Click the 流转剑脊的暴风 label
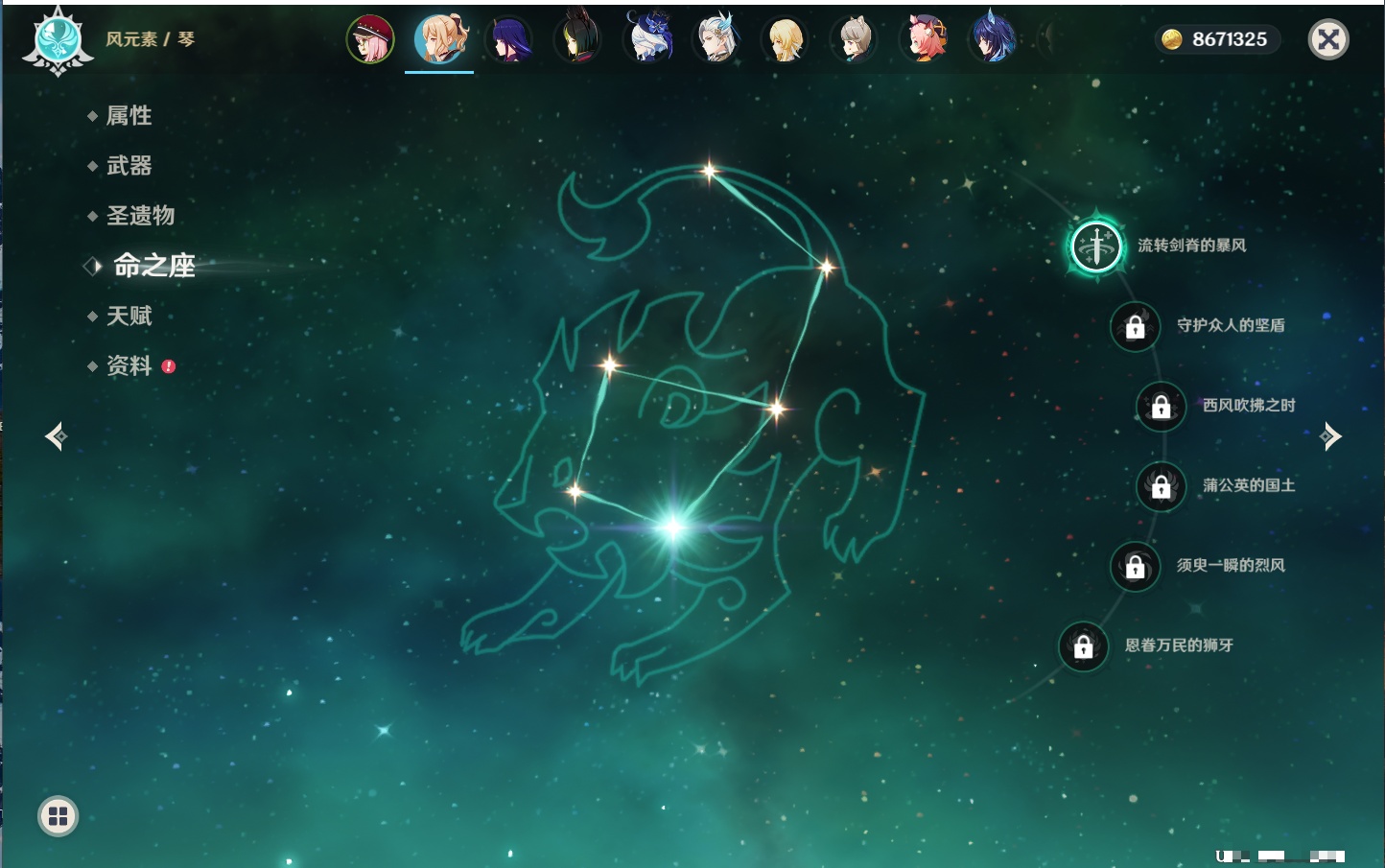Image resolution: width=1385 pixels, height=868 pixels. 1192,246
